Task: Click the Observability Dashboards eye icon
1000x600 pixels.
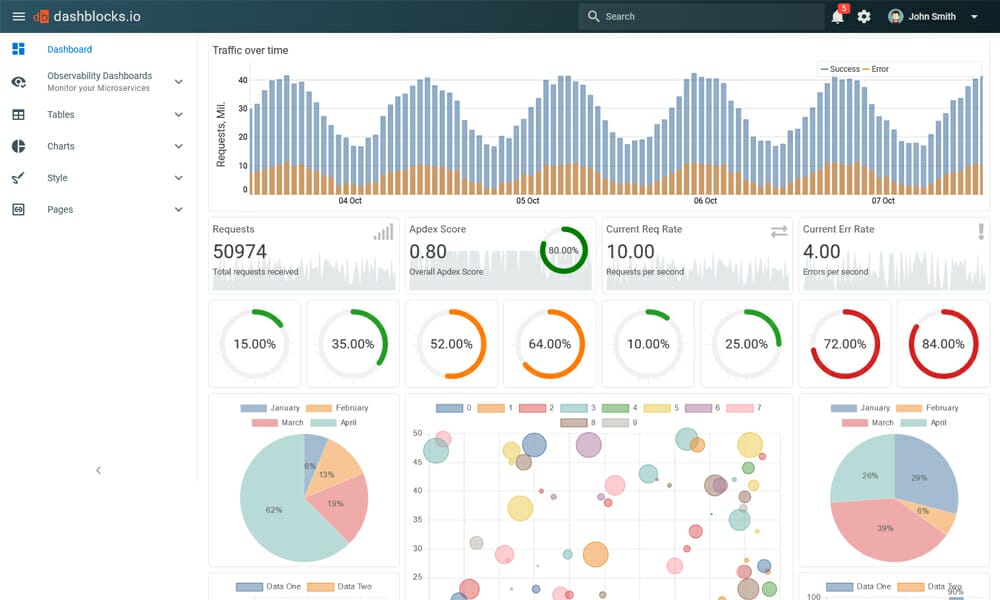Action: (x=18, y=81)
